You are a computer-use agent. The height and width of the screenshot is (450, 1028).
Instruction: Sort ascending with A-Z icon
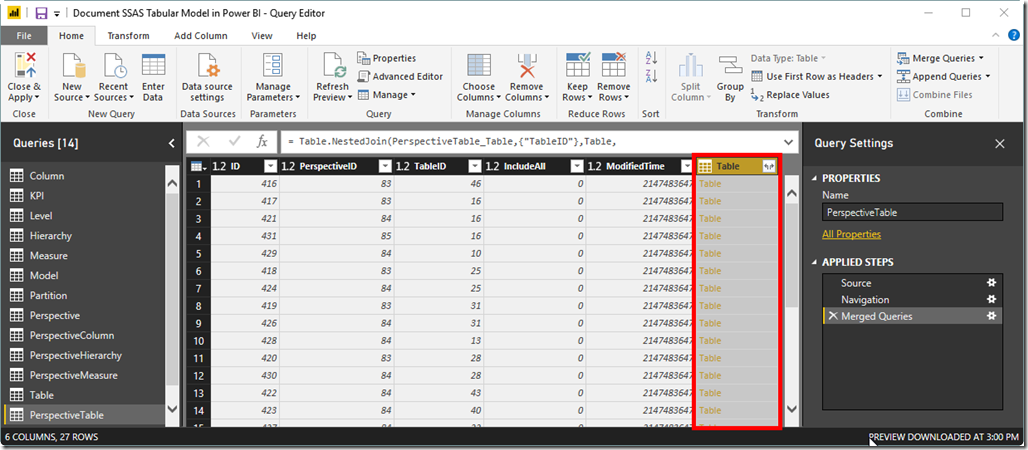point(651,58)
